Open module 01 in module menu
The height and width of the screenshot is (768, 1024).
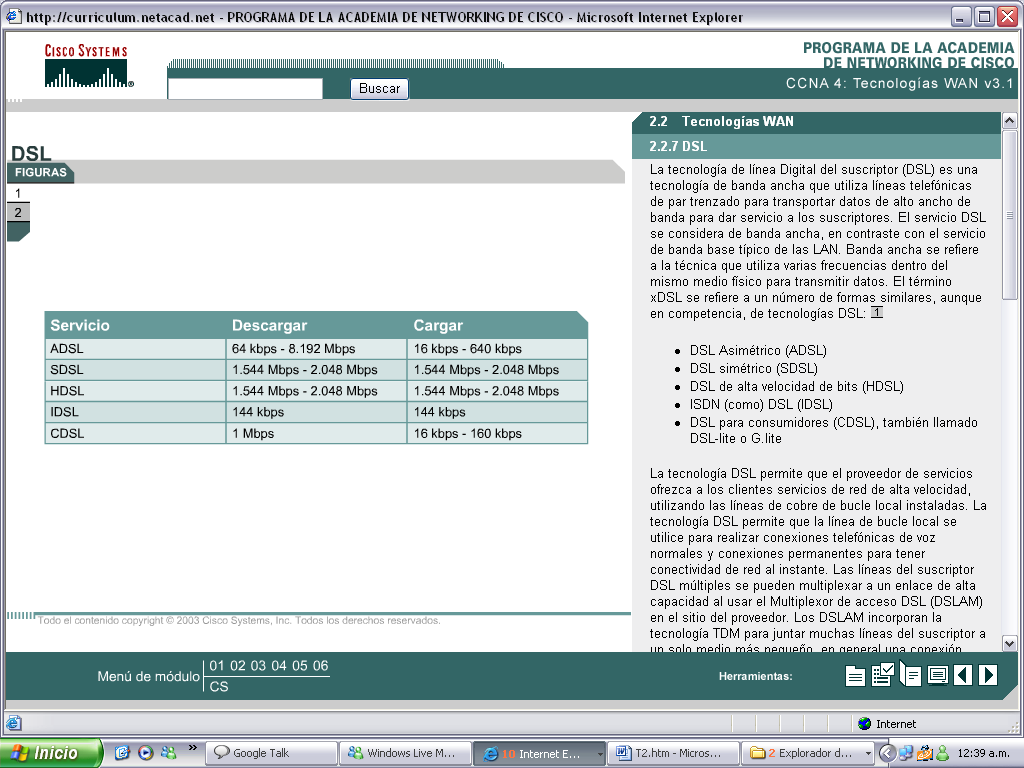point(217,665)
